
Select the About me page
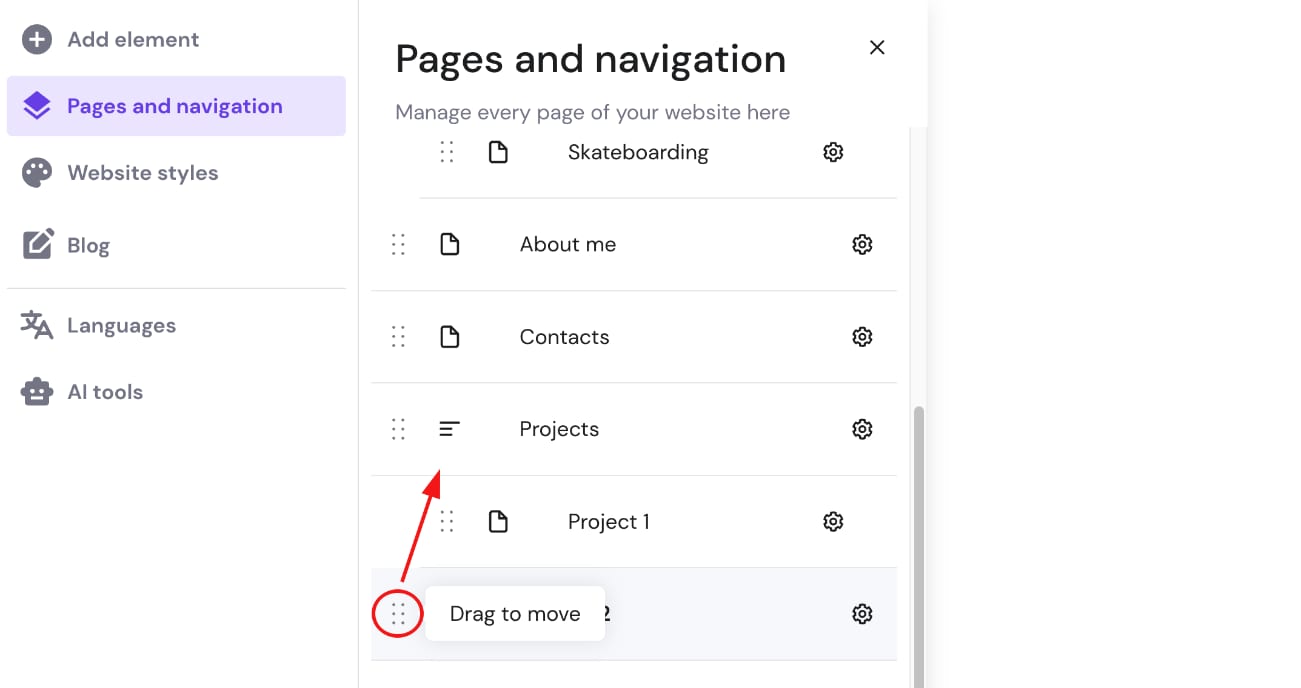click(x=567, y=245)
